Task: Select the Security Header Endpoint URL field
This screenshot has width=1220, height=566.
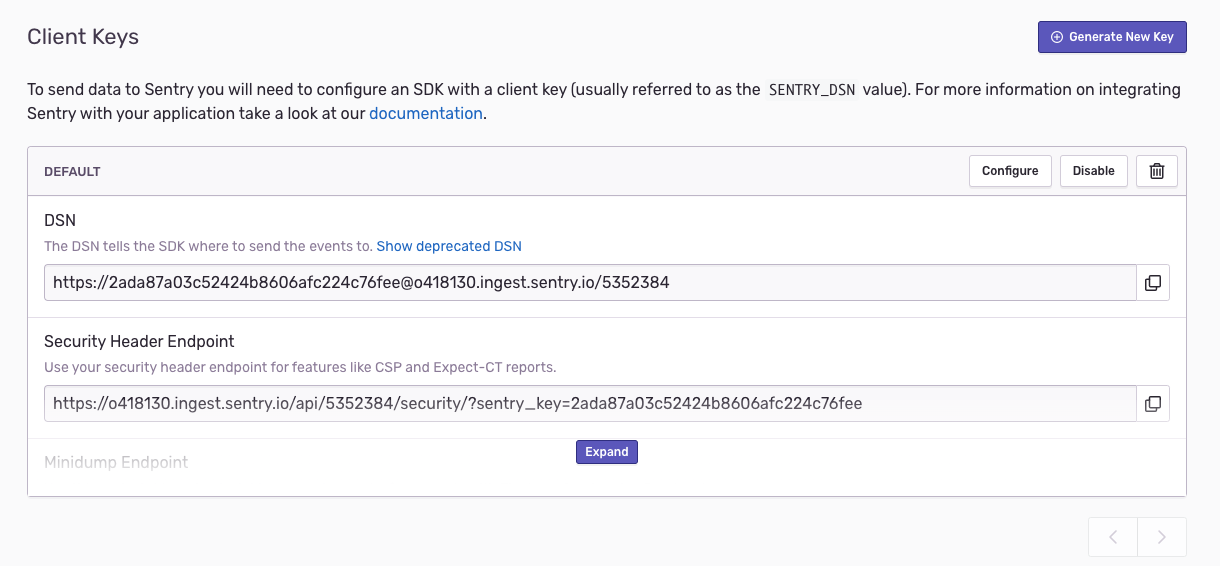Action: pyautogui.click(x=590, y=404)
